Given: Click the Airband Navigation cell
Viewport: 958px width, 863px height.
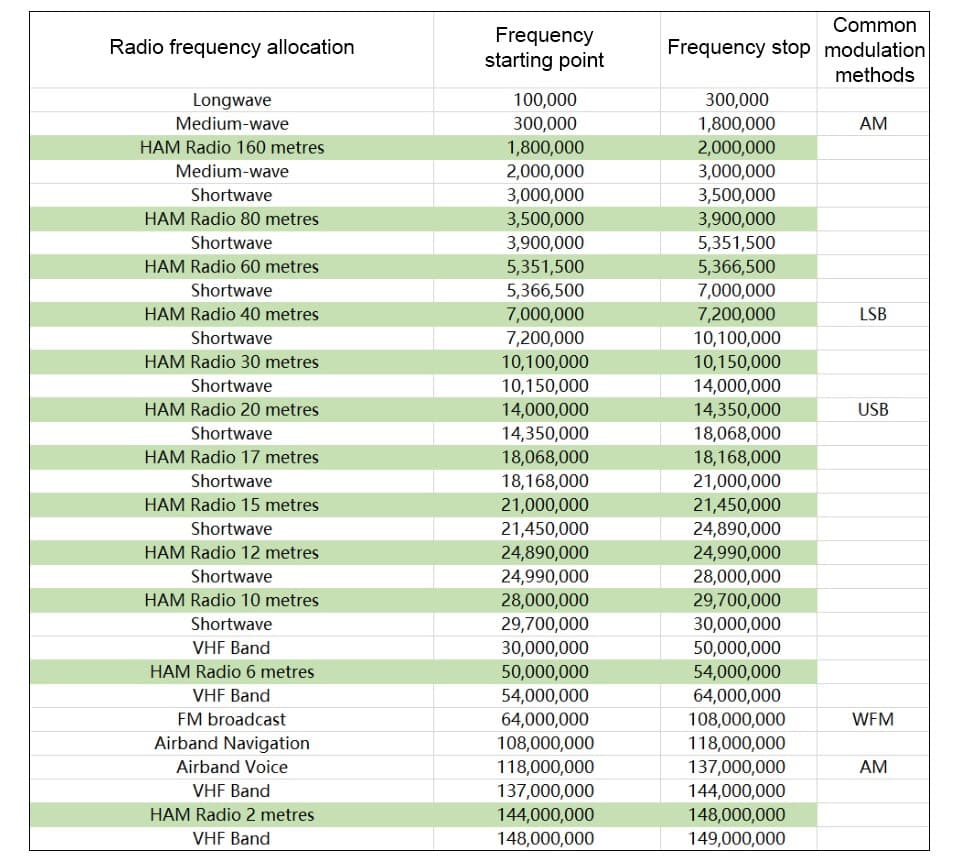Looking at the screenshot, I should point(232,743).
